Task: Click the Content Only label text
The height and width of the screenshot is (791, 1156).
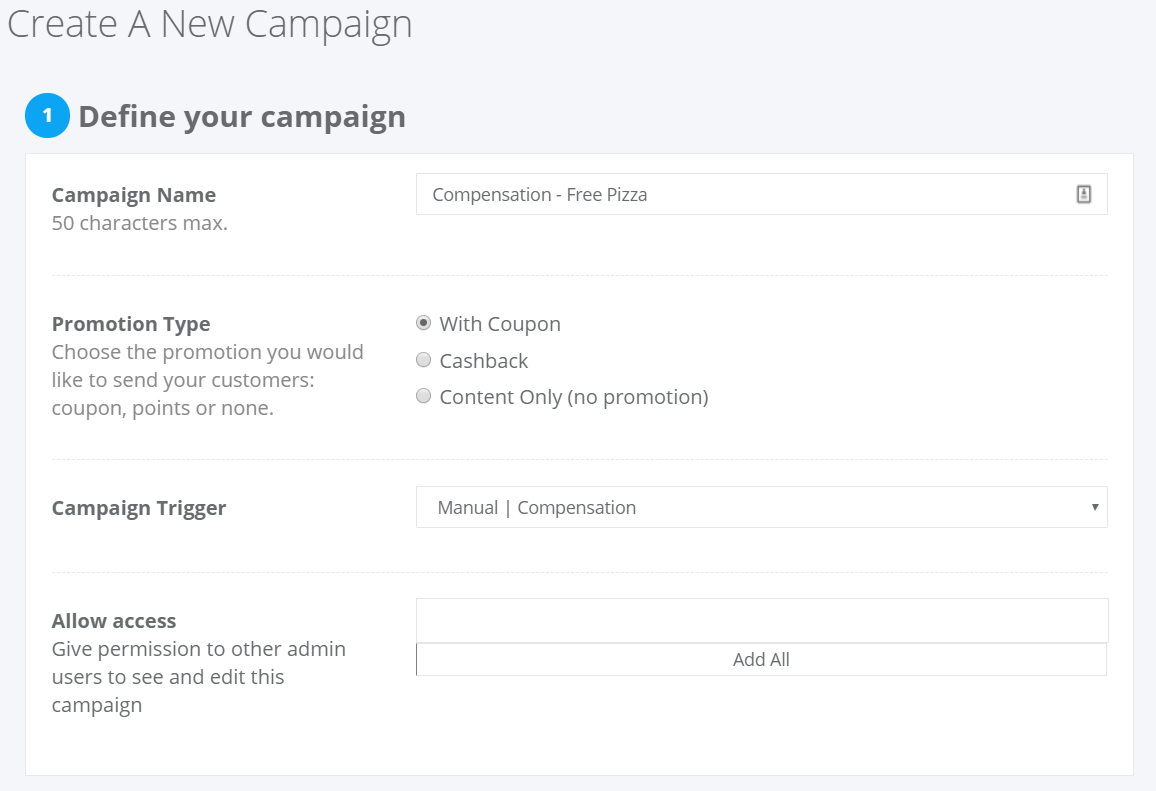Action: (x=574, y=397)
